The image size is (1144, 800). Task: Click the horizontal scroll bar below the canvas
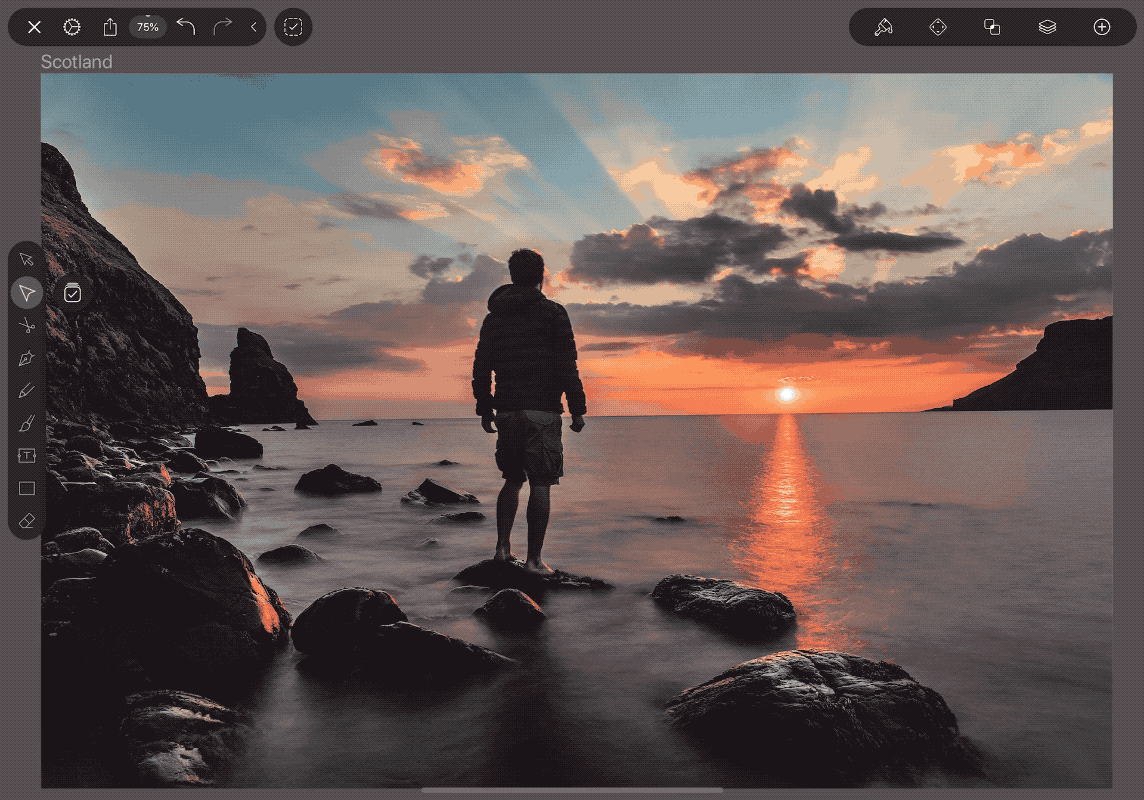pyautogui.click(x=572, y=789)
